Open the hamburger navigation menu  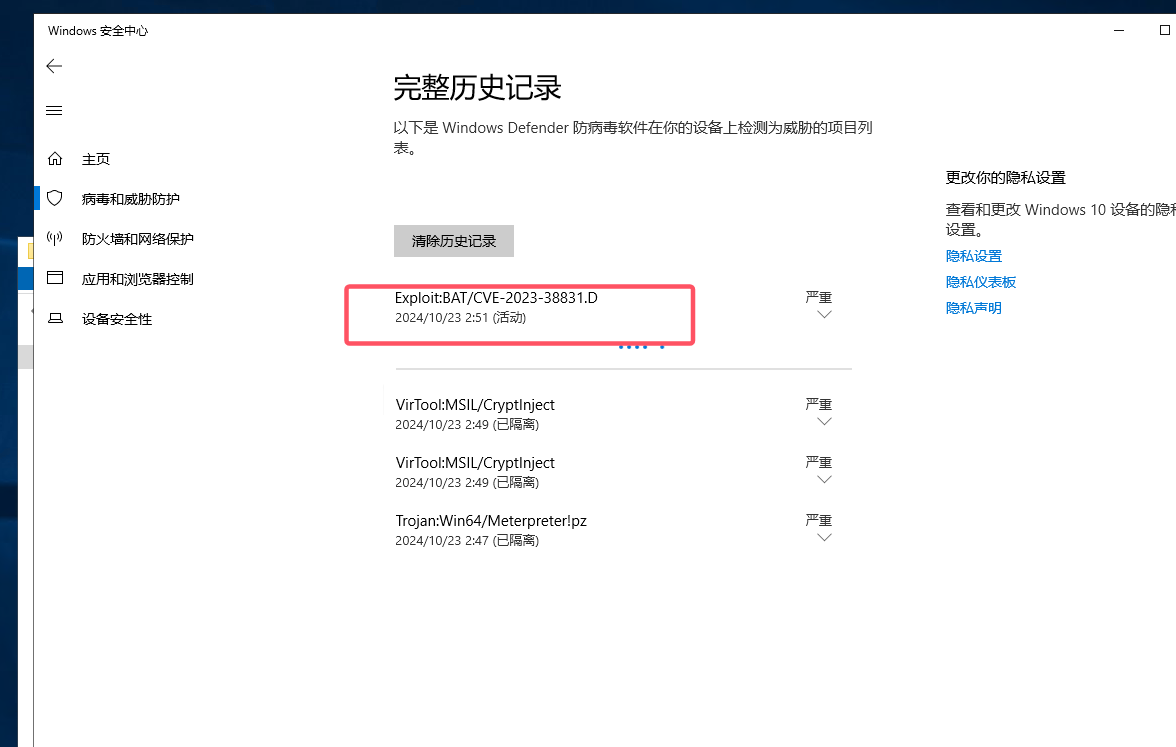(x=54, y=110)
